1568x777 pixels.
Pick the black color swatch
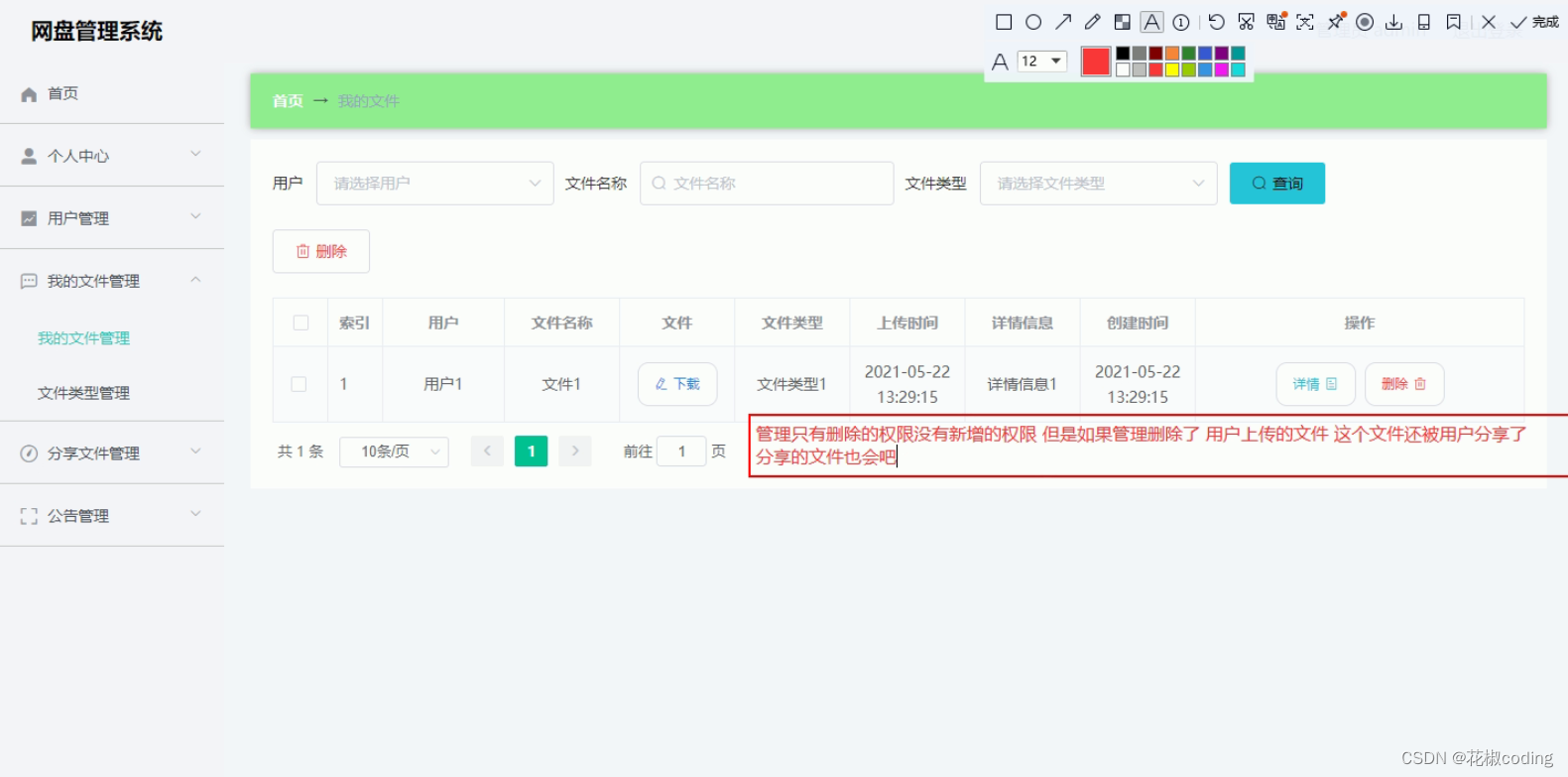point(1123,54)
